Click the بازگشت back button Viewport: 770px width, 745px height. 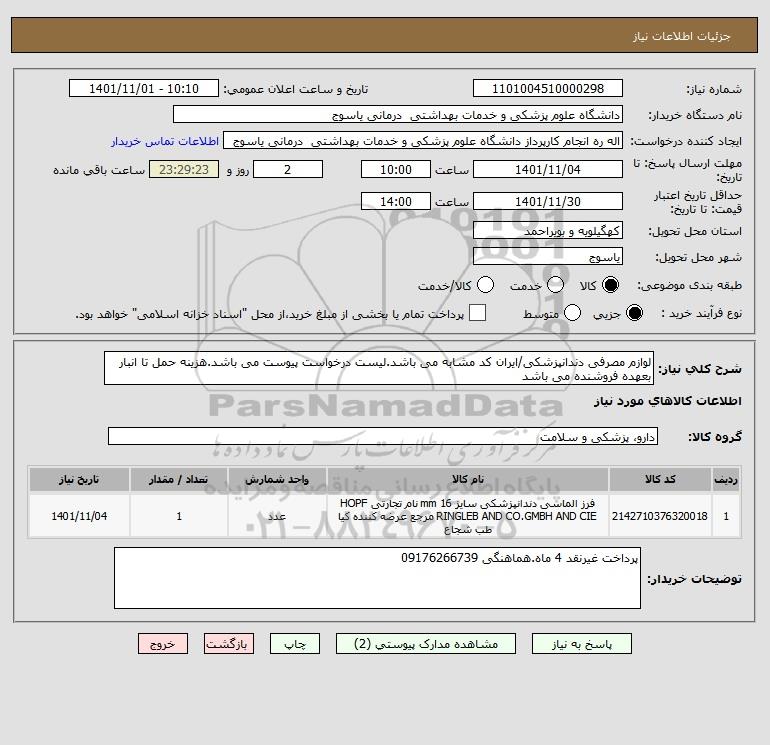[x=229, y=644]
